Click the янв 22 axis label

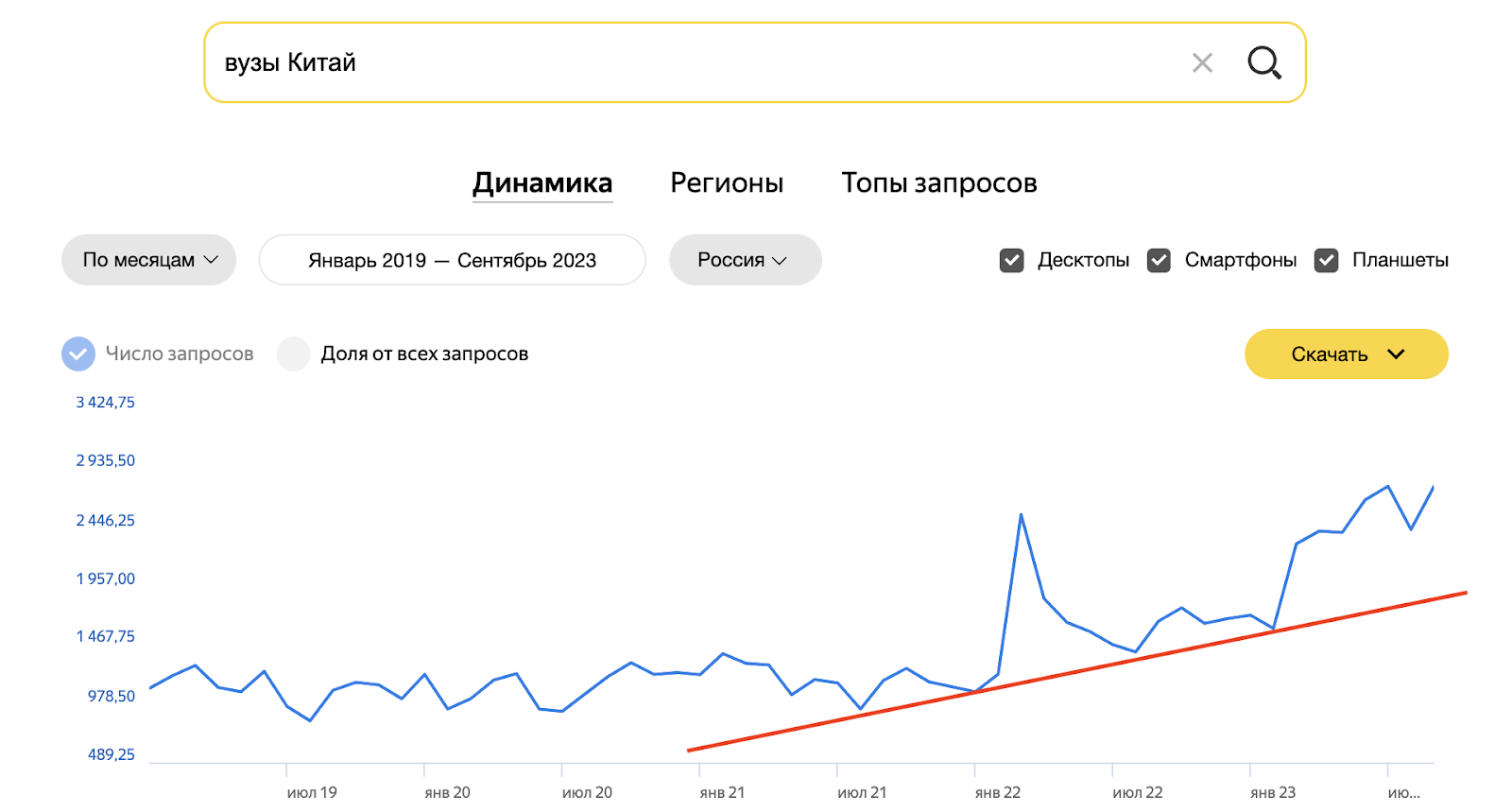point(998,792)
